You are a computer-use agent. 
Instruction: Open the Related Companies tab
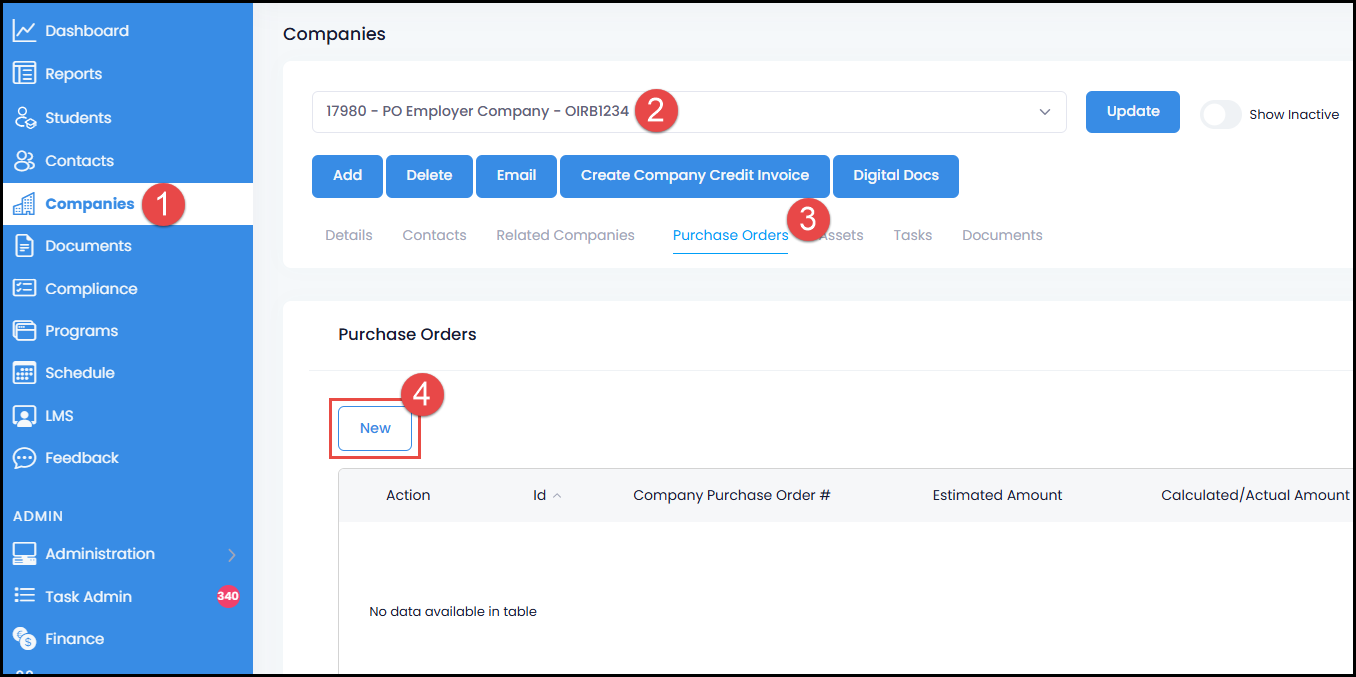[565, 235]
